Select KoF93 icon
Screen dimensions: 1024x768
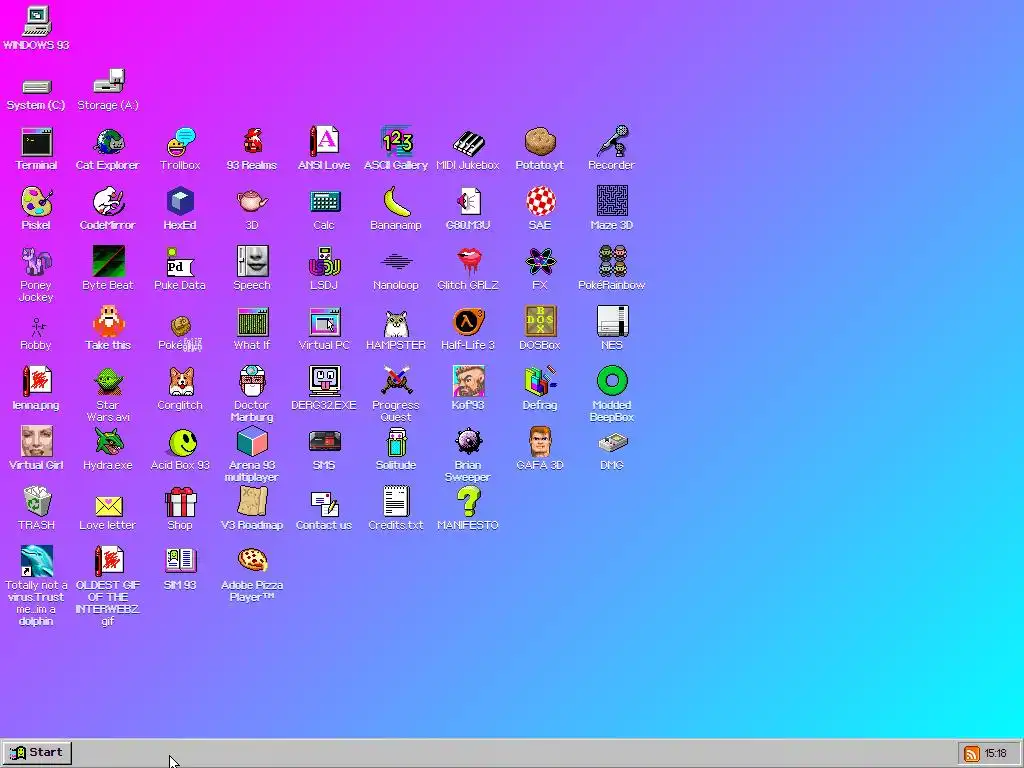pos(468,381)
